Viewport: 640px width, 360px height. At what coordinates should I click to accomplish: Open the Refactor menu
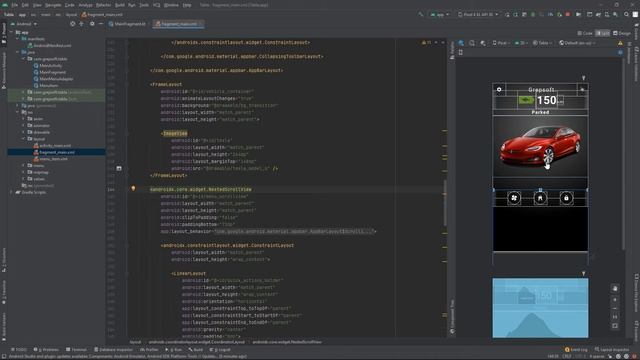[x=103, y=5]
